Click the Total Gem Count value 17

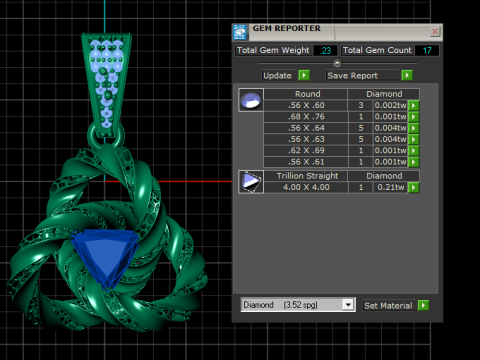coord(427,51)
